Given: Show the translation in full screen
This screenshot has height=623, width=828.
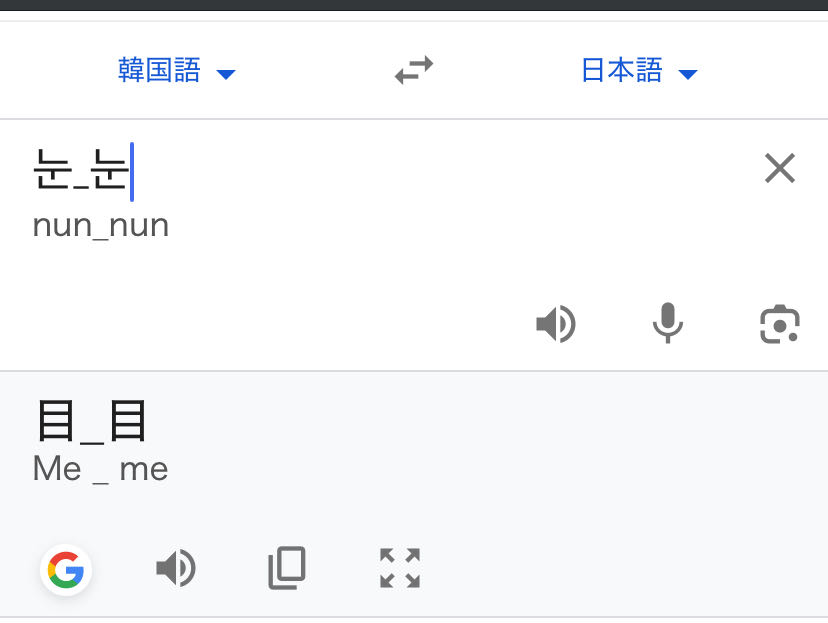Looking at the screenshot, I should click(400, 569).
